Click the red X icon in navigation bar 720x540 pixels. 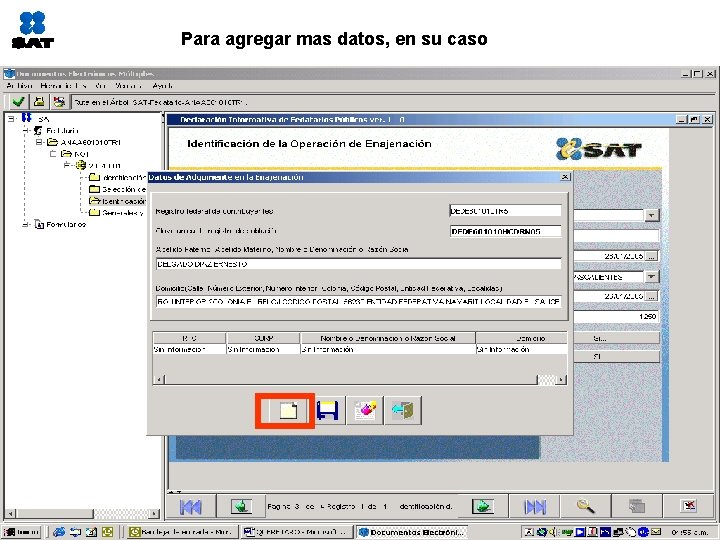[x=689, y=506]
